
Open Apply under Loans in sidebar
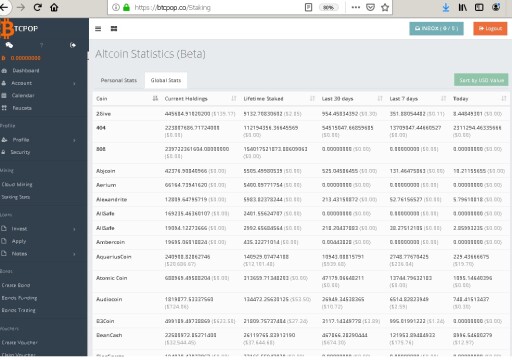pyautogui.click(x=19, y=241)
